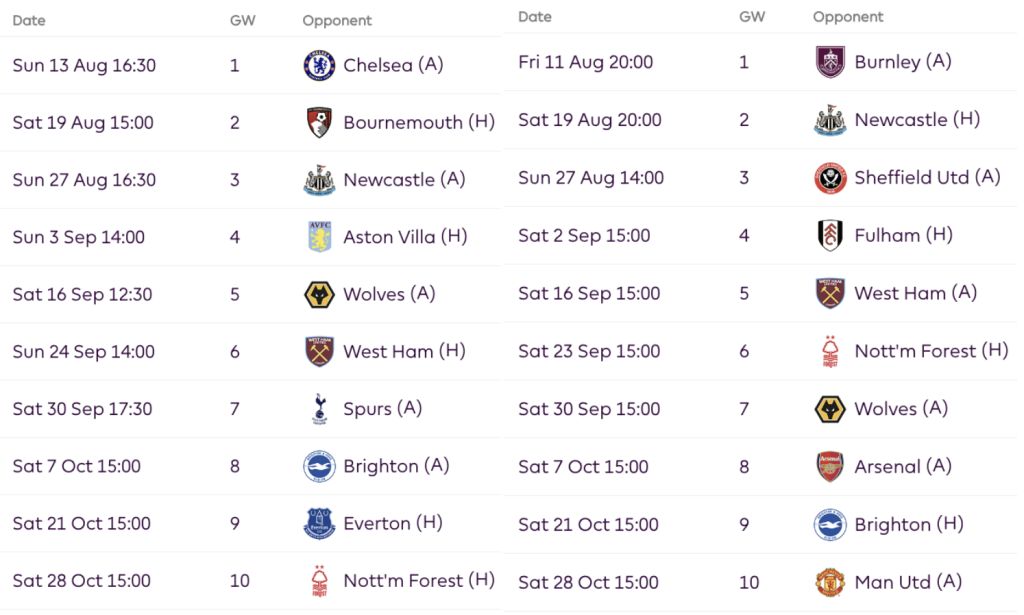
Task: Click the Spurs cockerel crest
Action: (319, 409)
